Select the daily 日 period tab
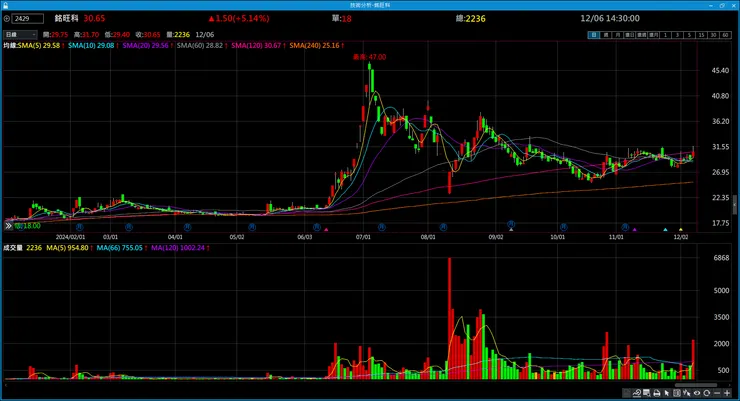The image size is (740, 401). click(x=594, y=35)
